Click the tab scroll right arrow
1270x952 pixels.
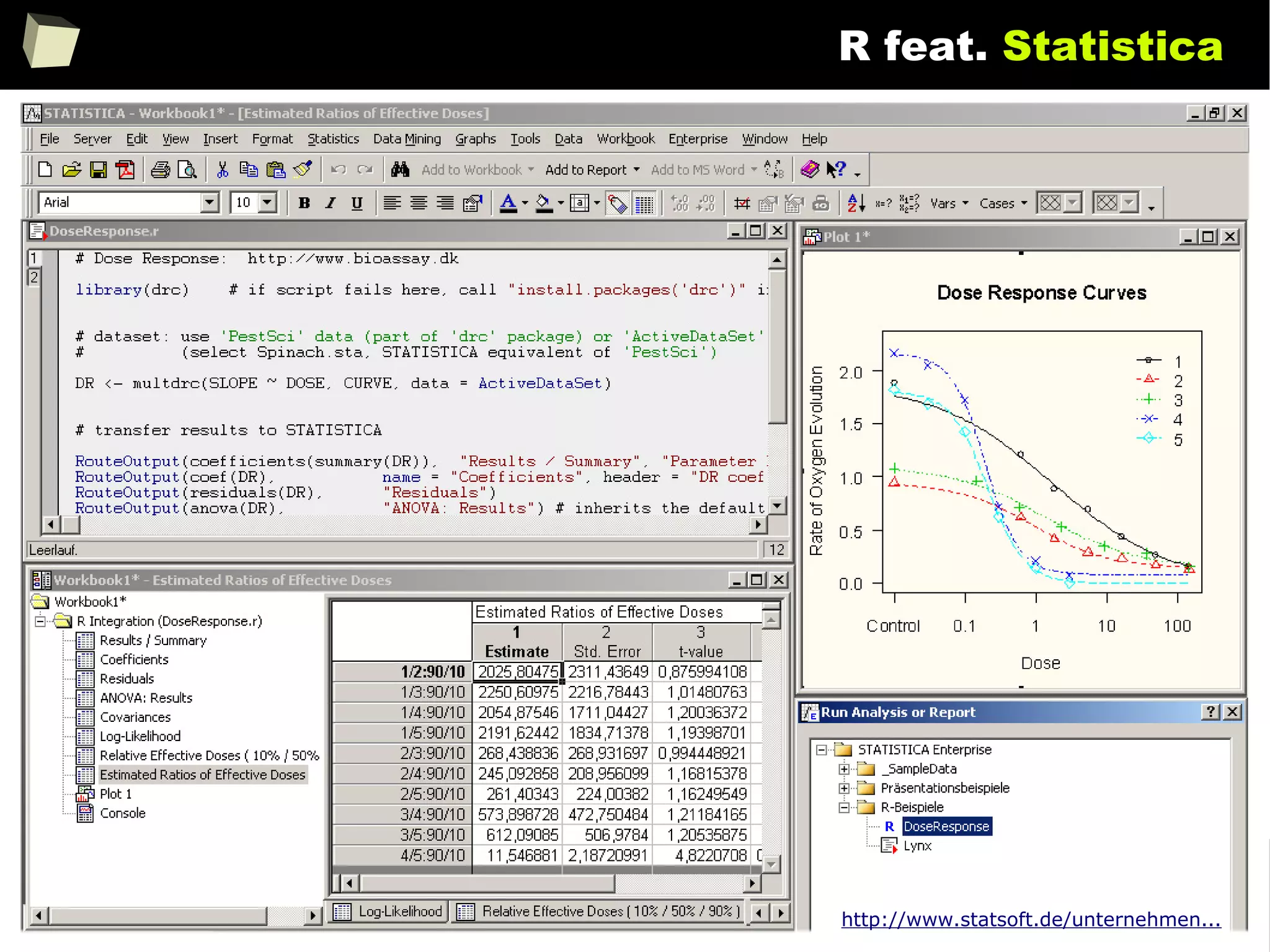[x=781, y=912]
